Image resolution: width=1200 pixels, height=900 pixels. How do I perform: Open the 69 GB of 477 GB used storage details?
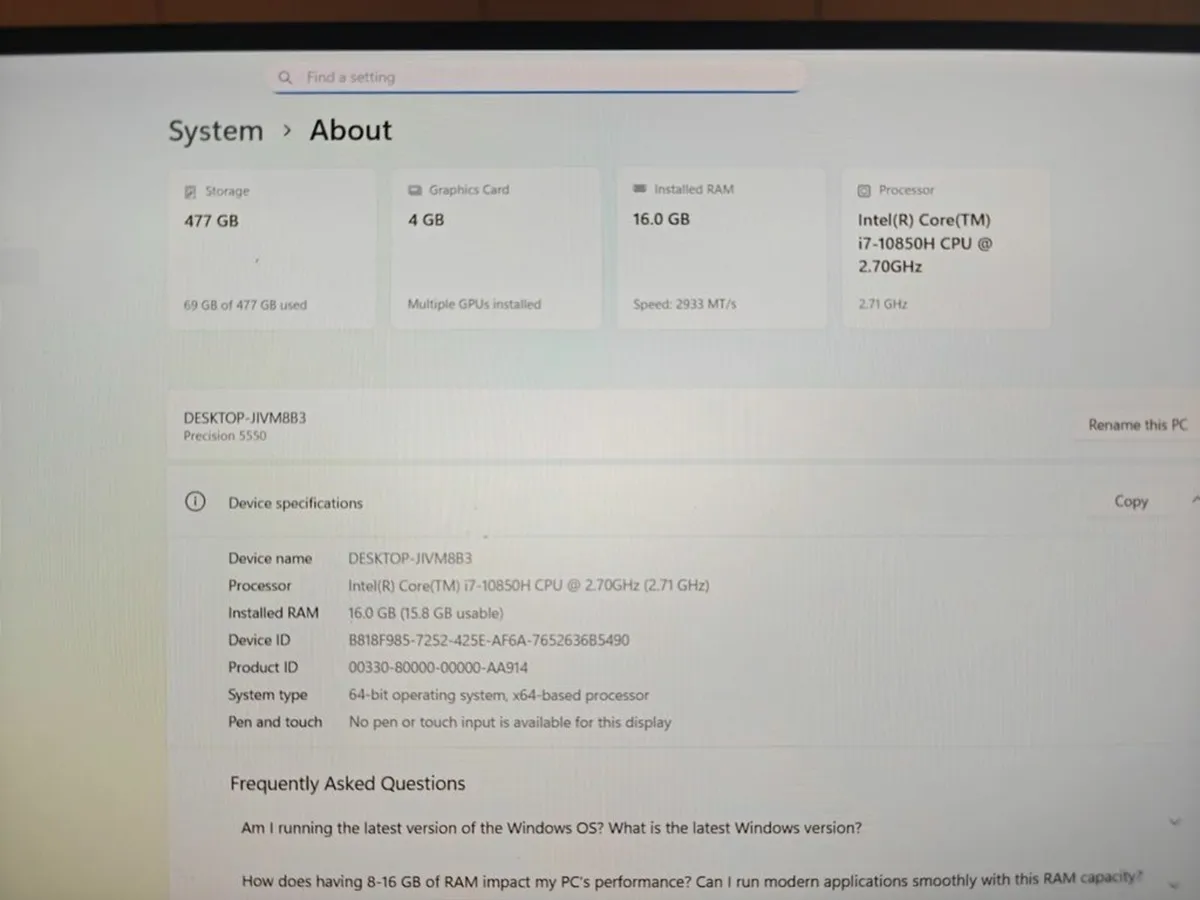tap(245, 305)
